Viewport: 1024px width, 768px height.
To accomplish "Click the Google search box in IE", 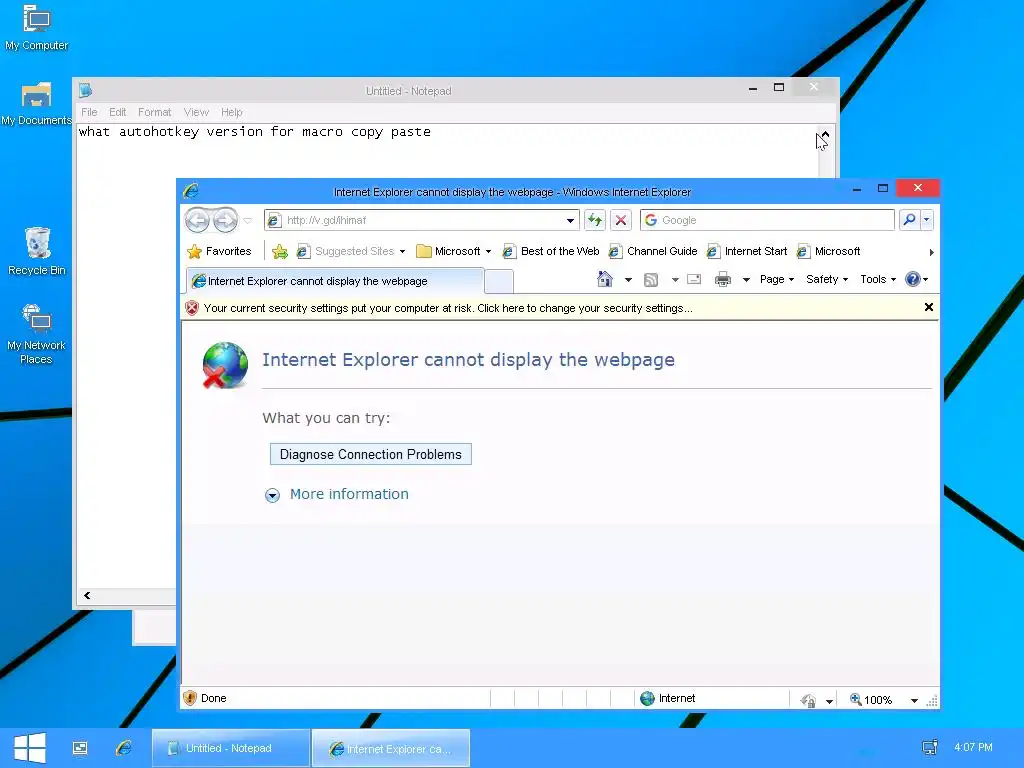I will pyautogui.click(x=767, y=220).
